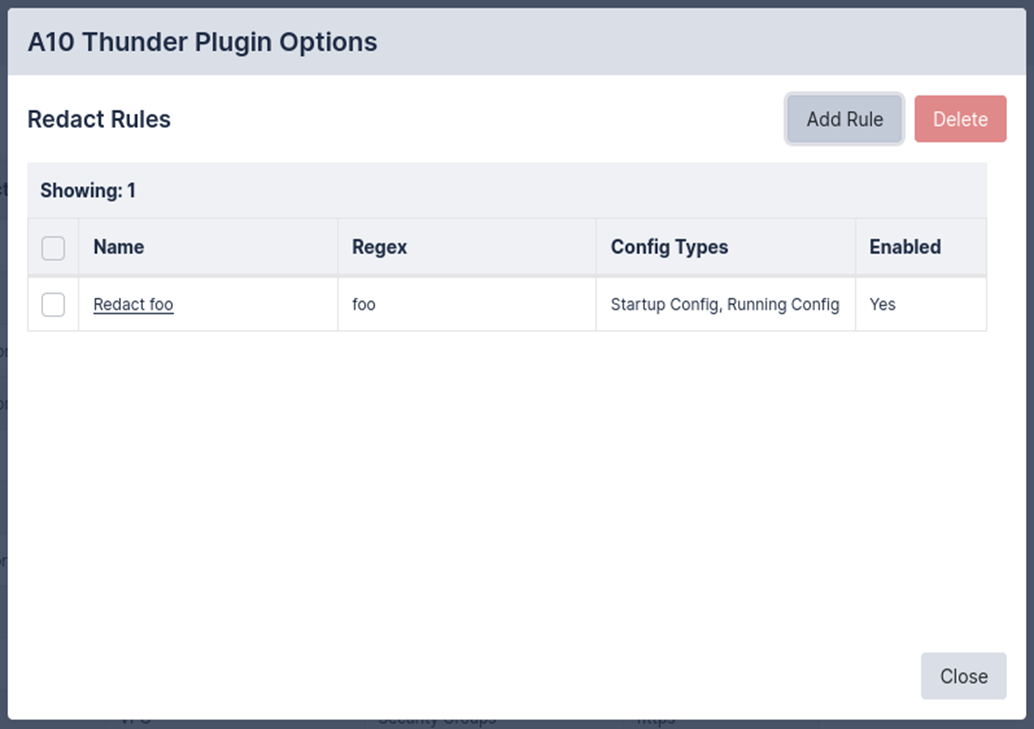This screenshot has height=729, width=1034.
Task: Open the Redact foo rule link
Action: tap(133, 305)
